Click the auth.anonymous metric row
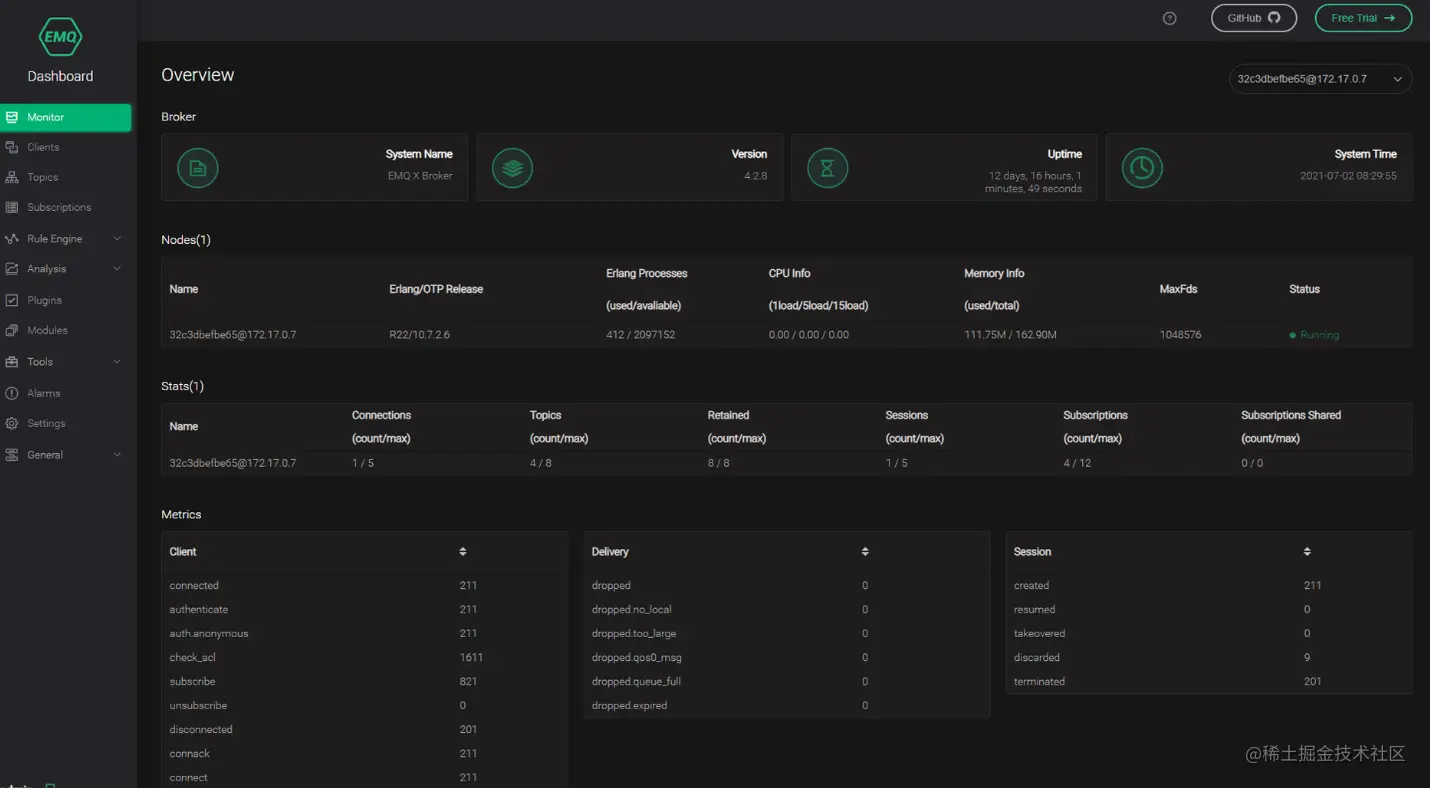Viewport: 1430px width, 788px height. [x=364, y=633]
